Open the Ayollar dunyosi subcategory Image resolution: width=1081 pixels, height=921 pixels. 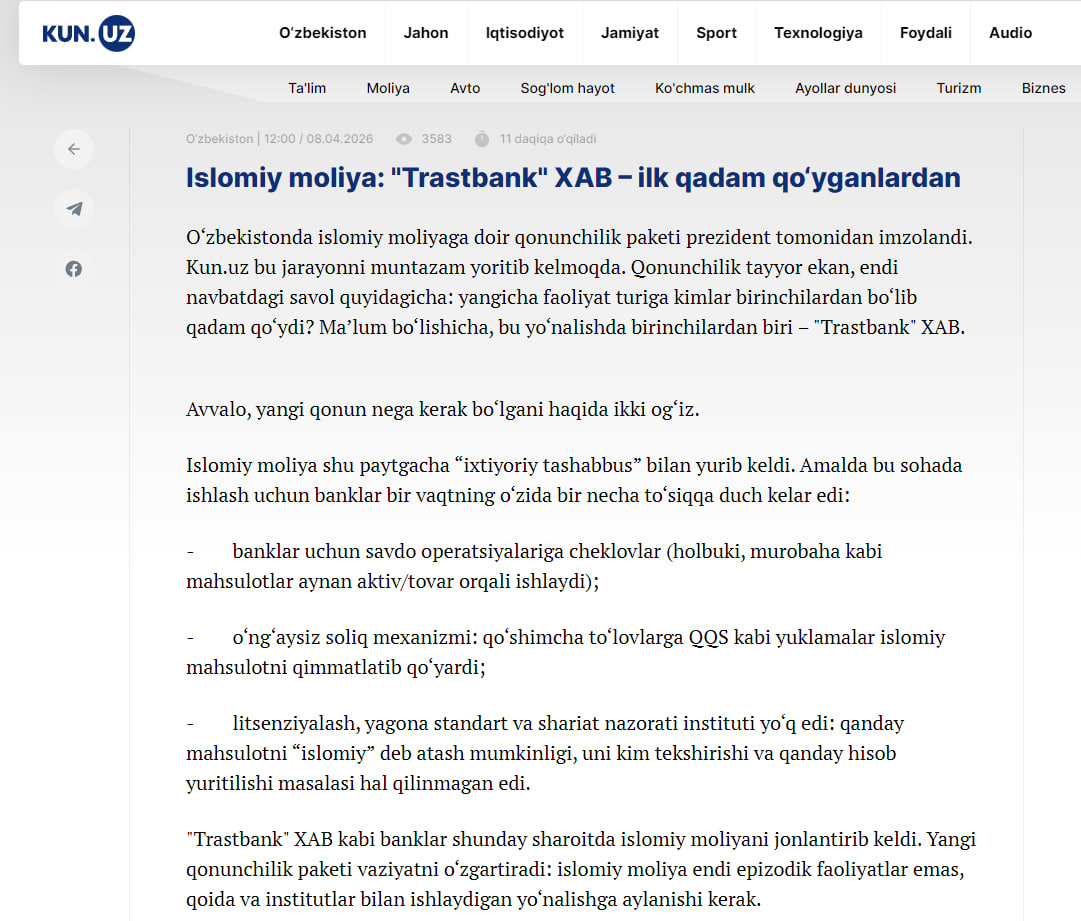pyautogui.click(x=845, y=88)
